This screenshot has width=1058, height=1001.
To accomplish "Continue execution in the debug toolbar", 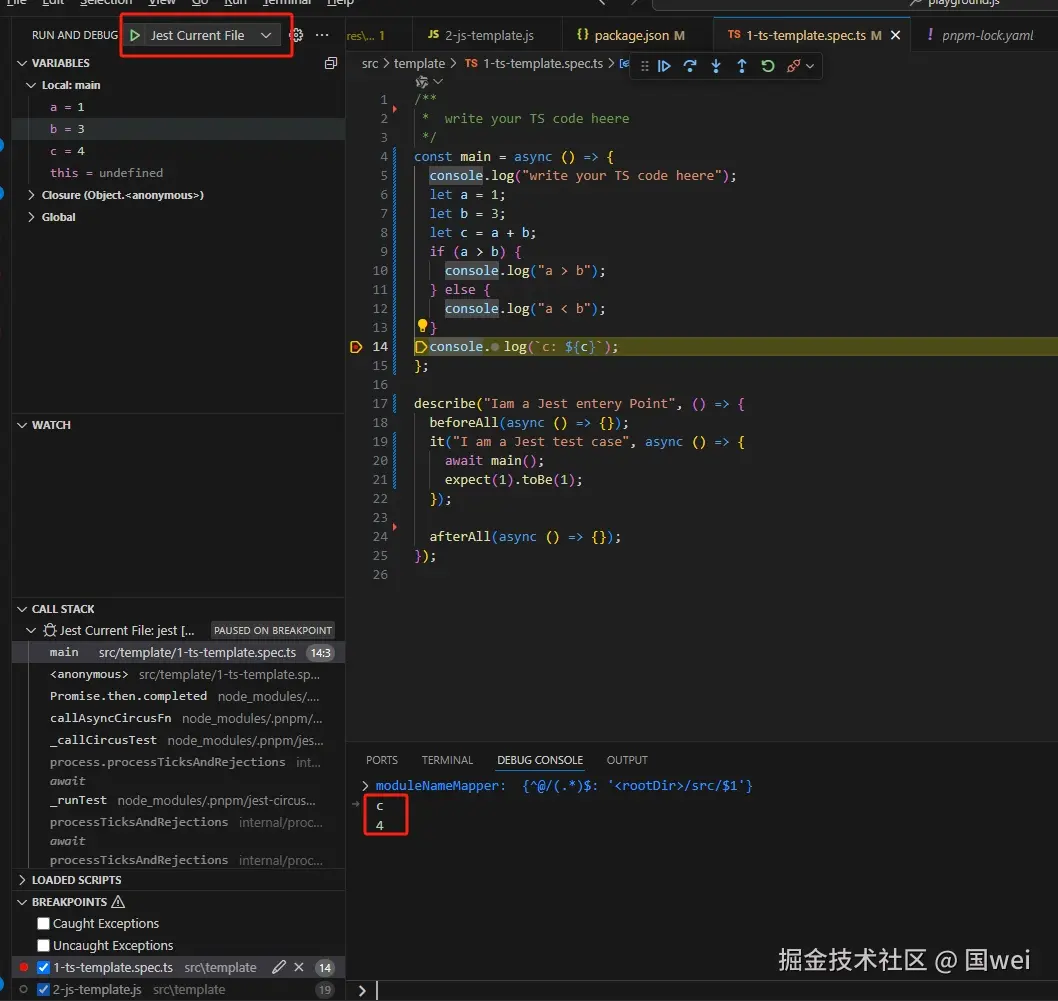I will click(664, 66).
